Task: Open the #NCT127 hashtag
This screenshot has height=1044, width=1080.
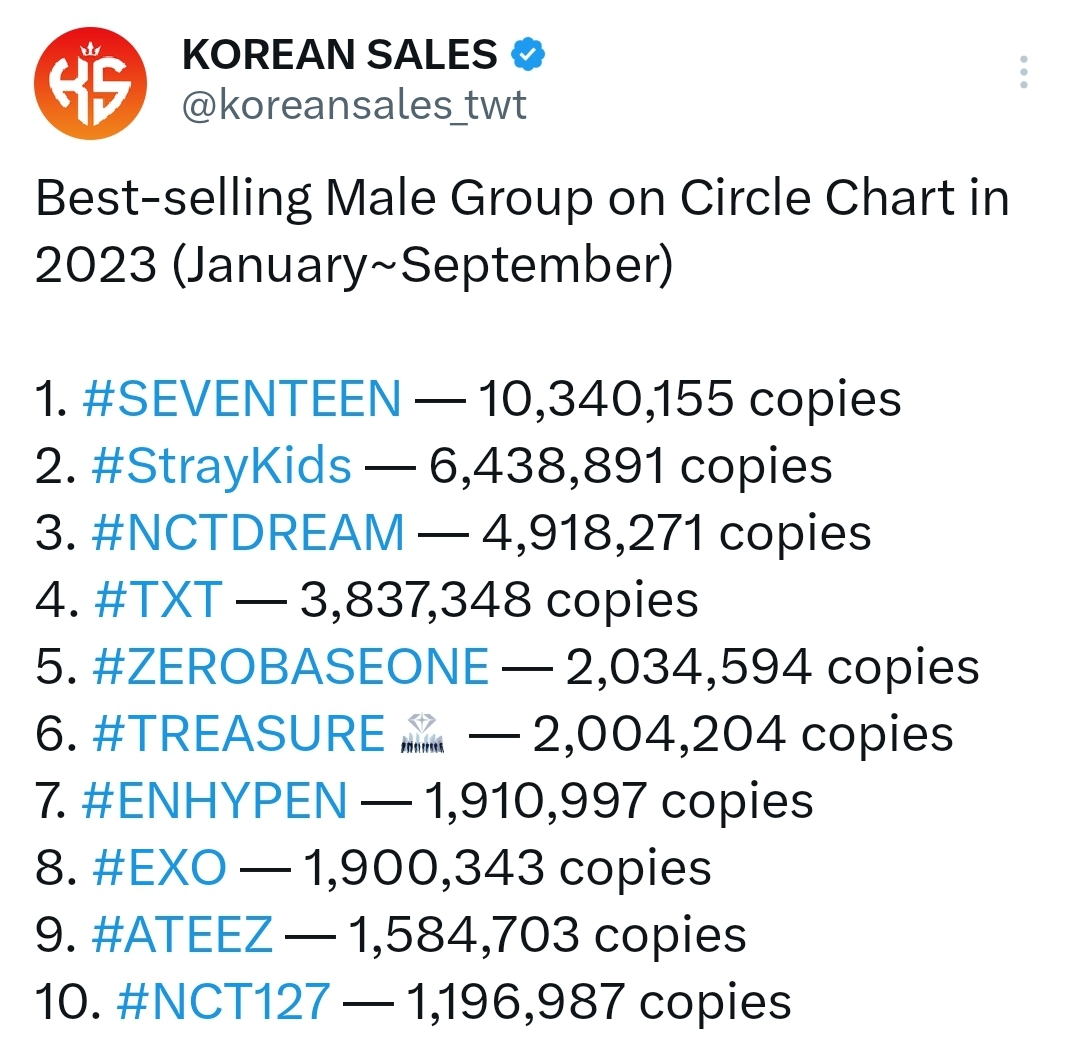Action: click(223, 1001)
